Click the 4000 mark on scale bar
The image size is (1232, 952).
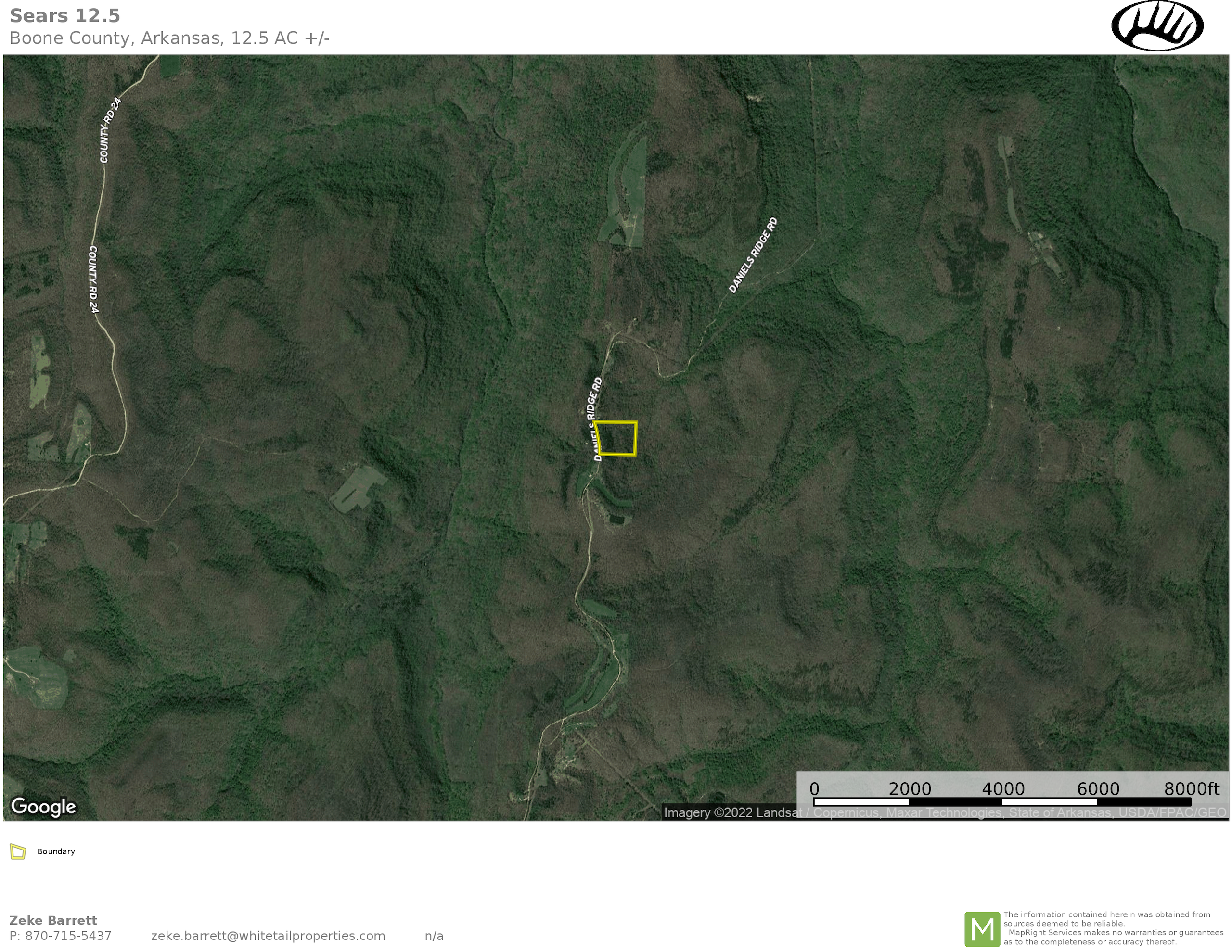pos(1003,788)
